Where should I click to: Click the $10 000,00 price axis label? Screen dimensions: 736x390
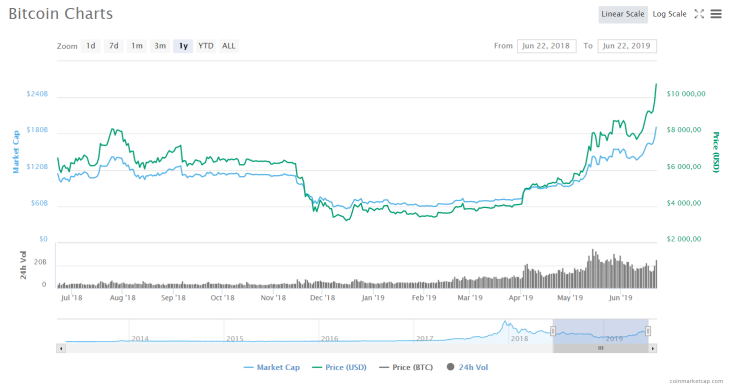(686, 94)
